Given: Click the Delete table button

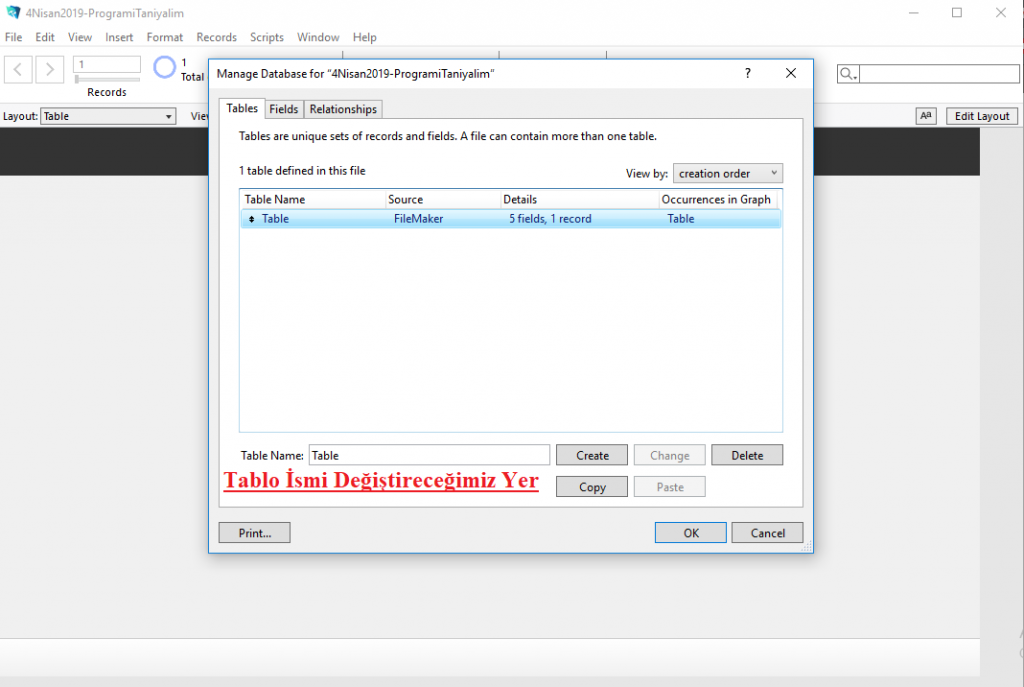Looking at the screenshot, I should click(x=747, y=455).
